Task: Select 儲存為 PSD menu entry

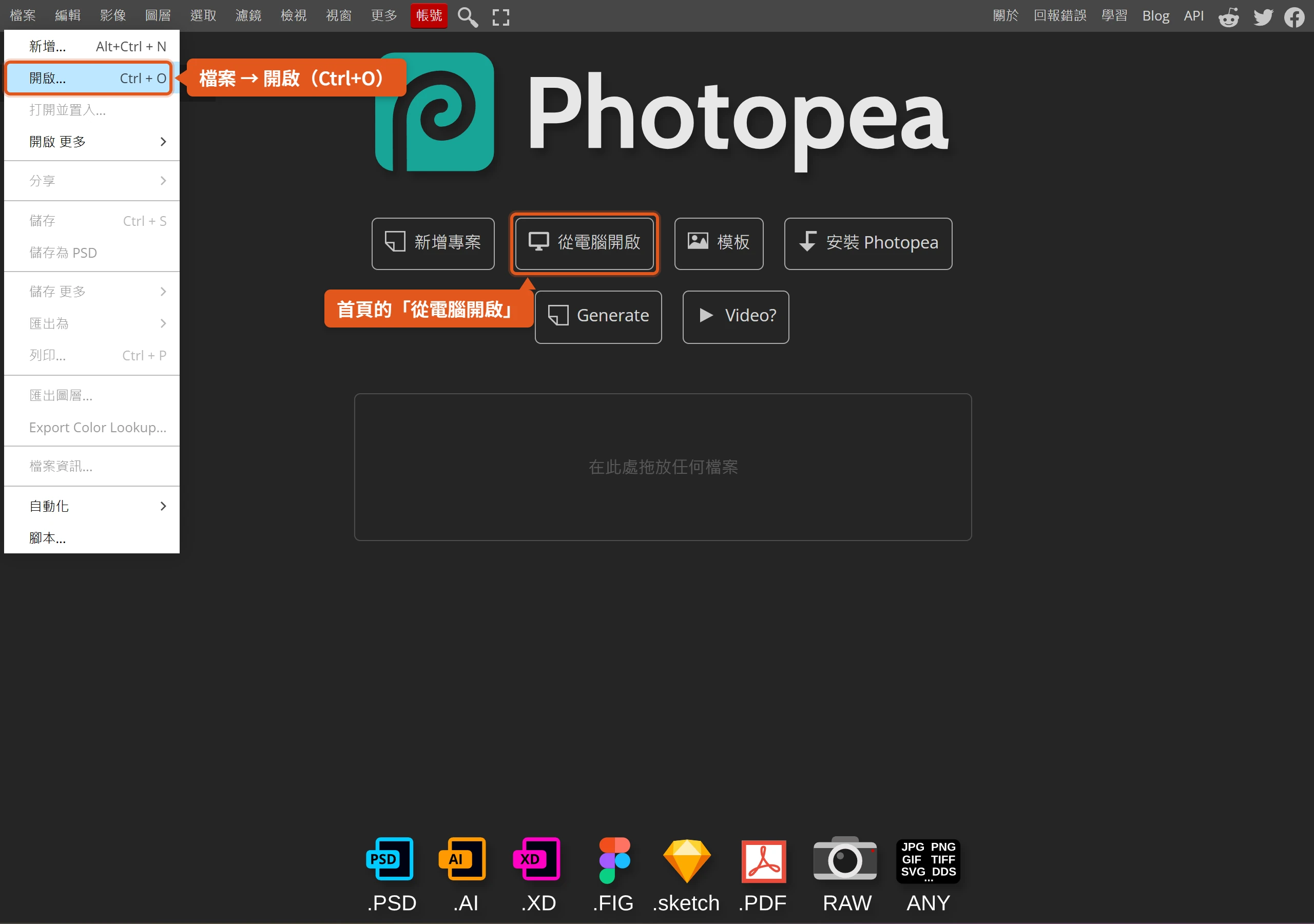Action: coord(91,253)
